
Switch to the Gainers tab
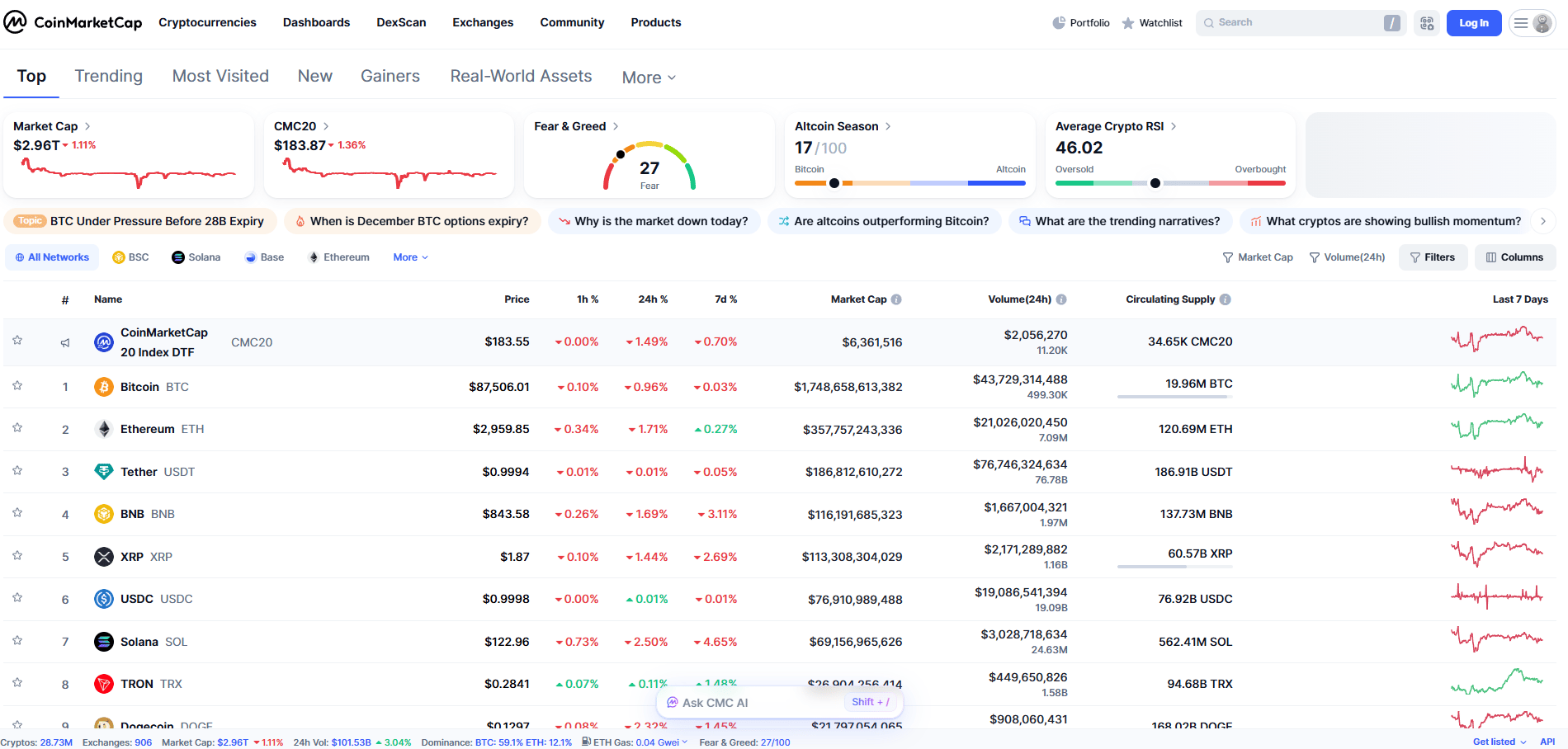(x=390, y=76)
